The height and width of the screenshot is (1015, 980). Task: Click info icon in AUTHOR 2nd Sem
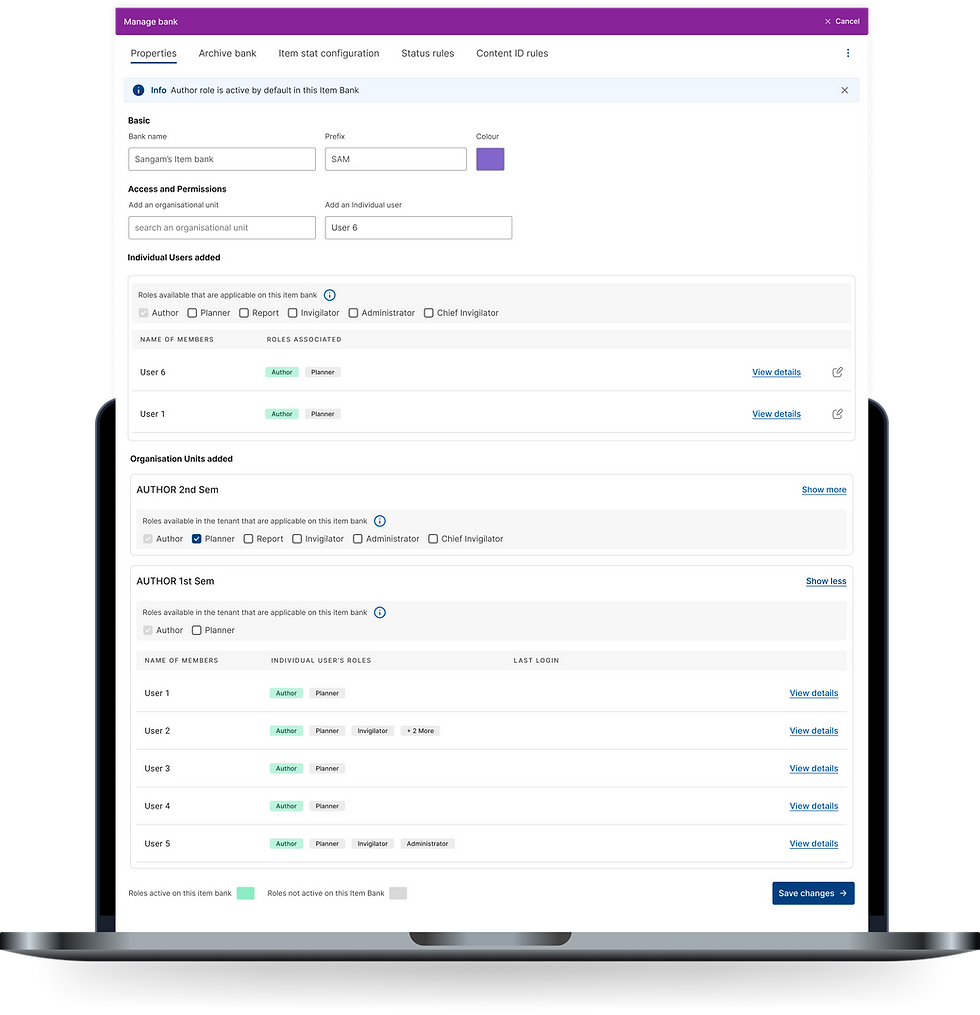tap(380, 521)
